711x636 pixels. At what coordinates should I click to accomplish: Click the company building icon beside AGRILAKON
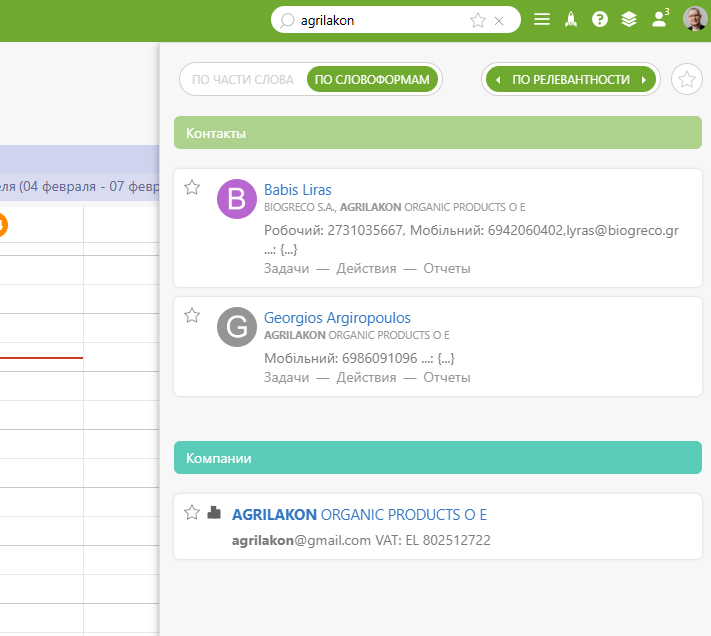point(214,512)
